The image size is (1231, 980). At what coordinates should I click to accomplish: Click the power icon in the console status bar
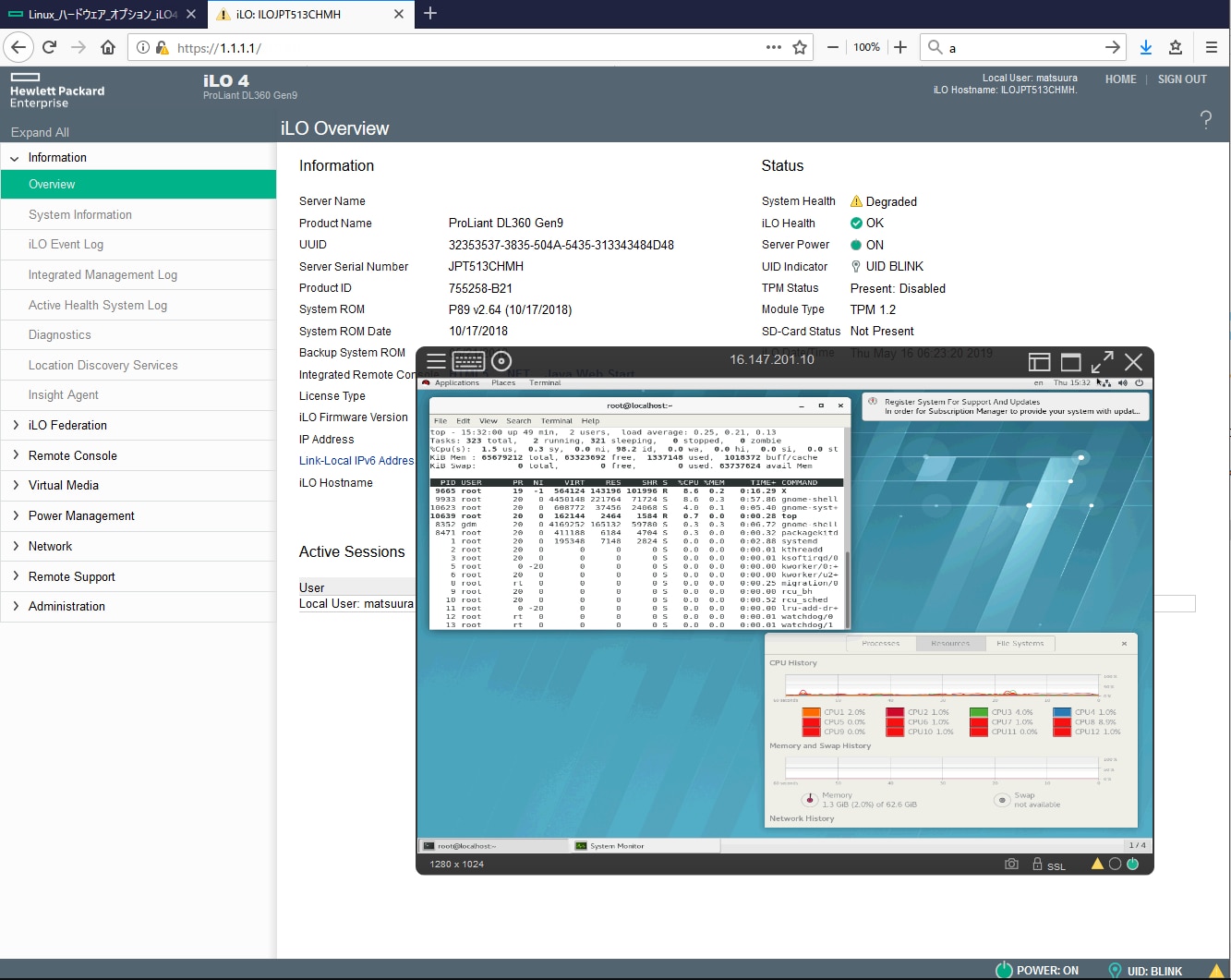point(1133,865)
